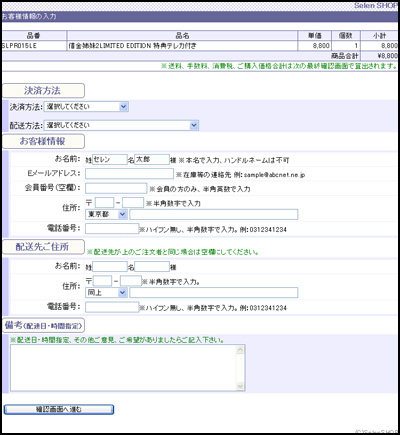
Task: Click the delivery address given name field
Action: tap(152, 267)
